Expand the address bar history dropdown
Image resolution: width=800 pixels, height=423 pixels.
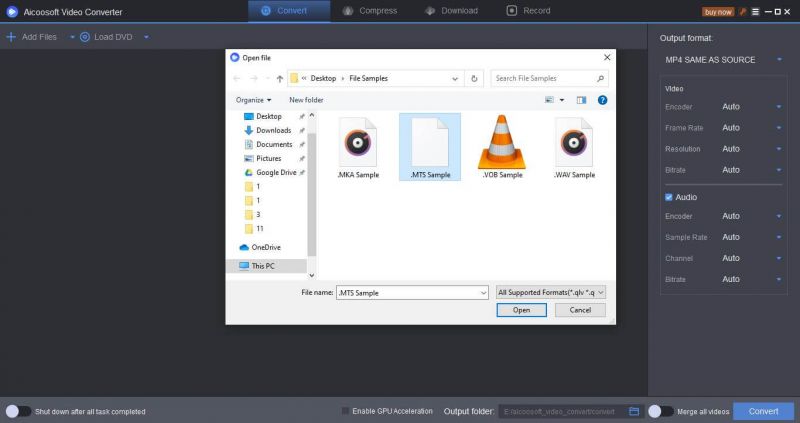tap(455, 79)
